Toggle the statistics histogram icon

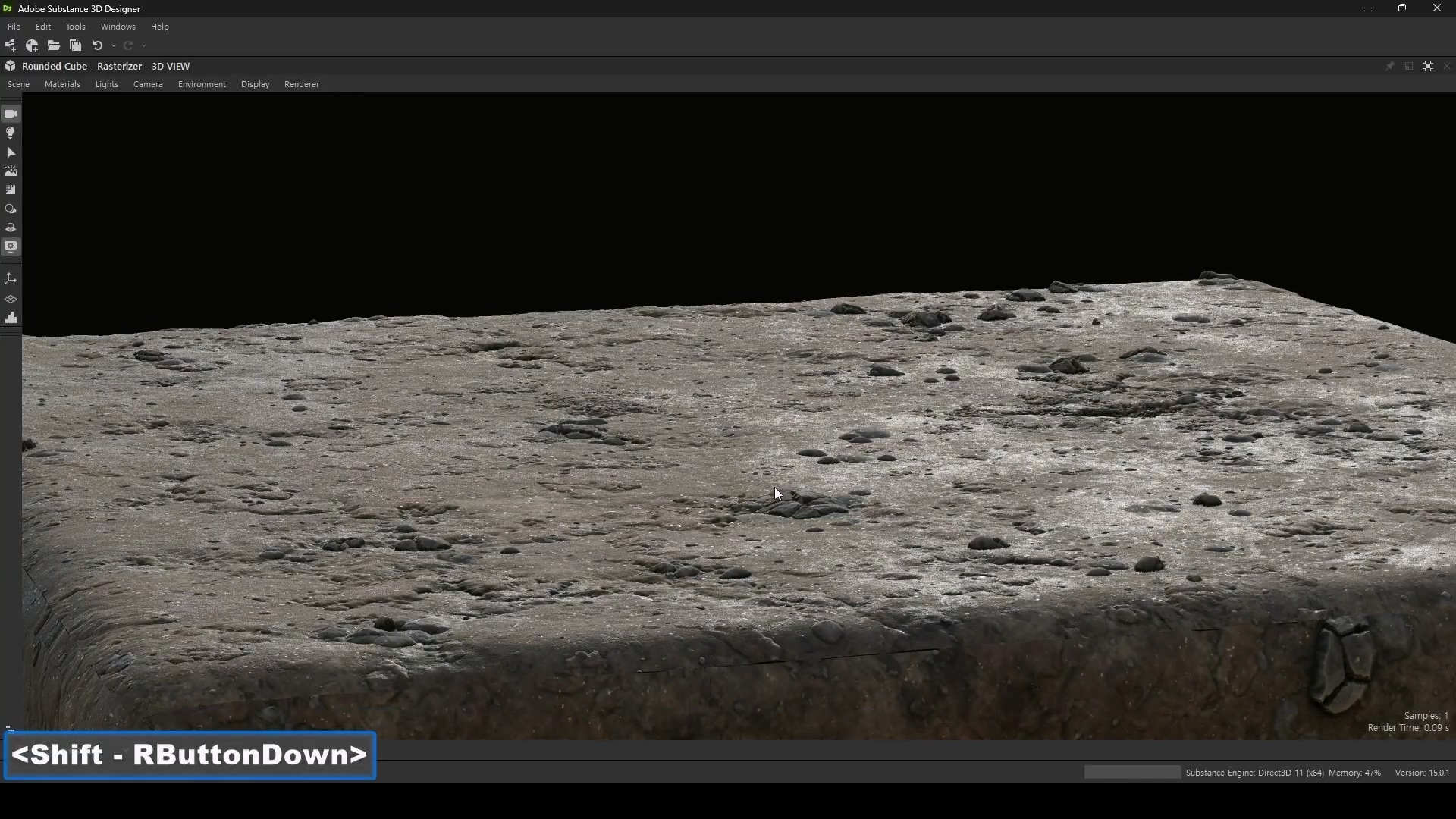(x=11, y=318)
